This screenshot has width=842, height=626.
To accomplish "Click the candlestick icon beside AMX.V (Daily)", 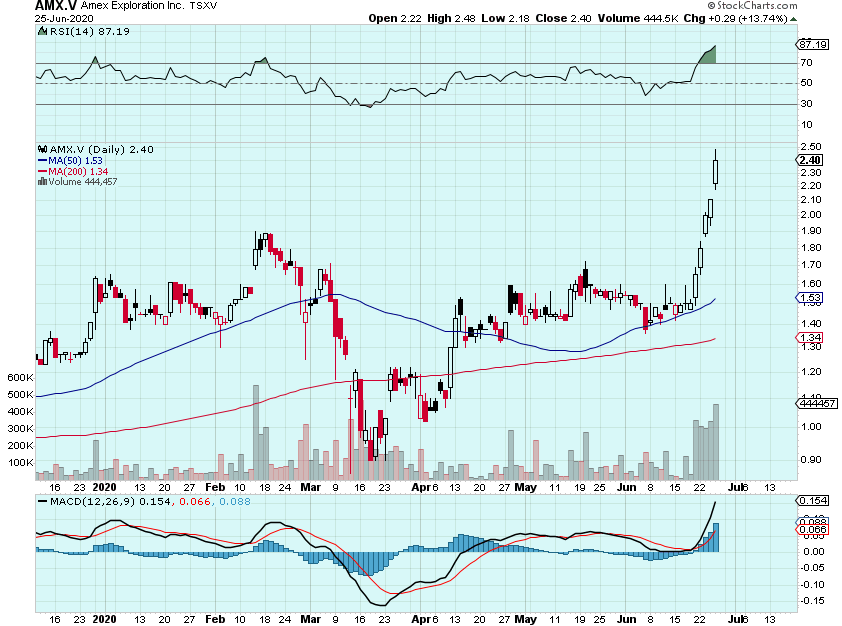I will [x=43, y=149].
